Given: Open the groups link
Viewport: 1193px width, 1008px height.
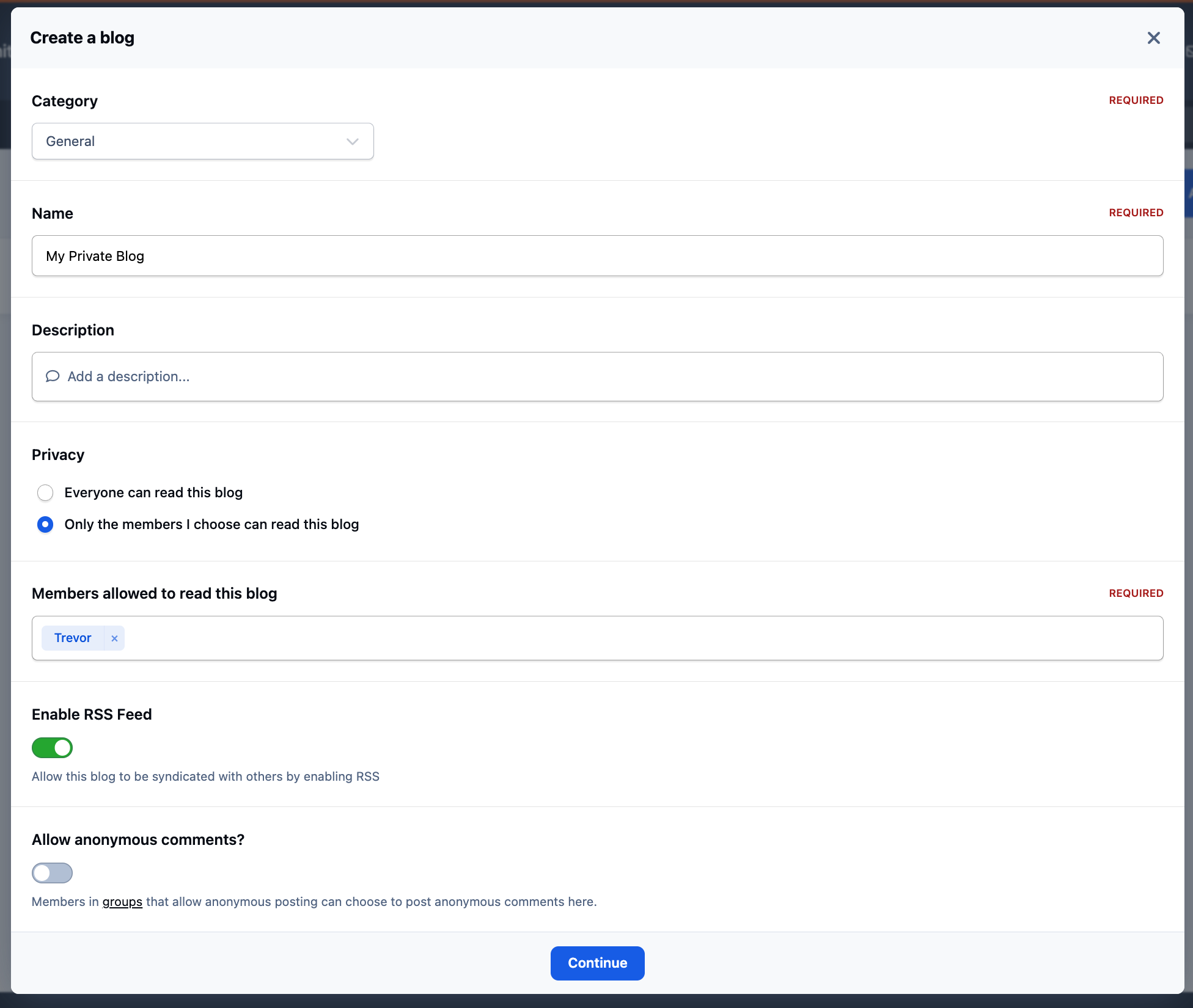Looking at the screenshot, I should pyautogui.click(x=122, y=902).
